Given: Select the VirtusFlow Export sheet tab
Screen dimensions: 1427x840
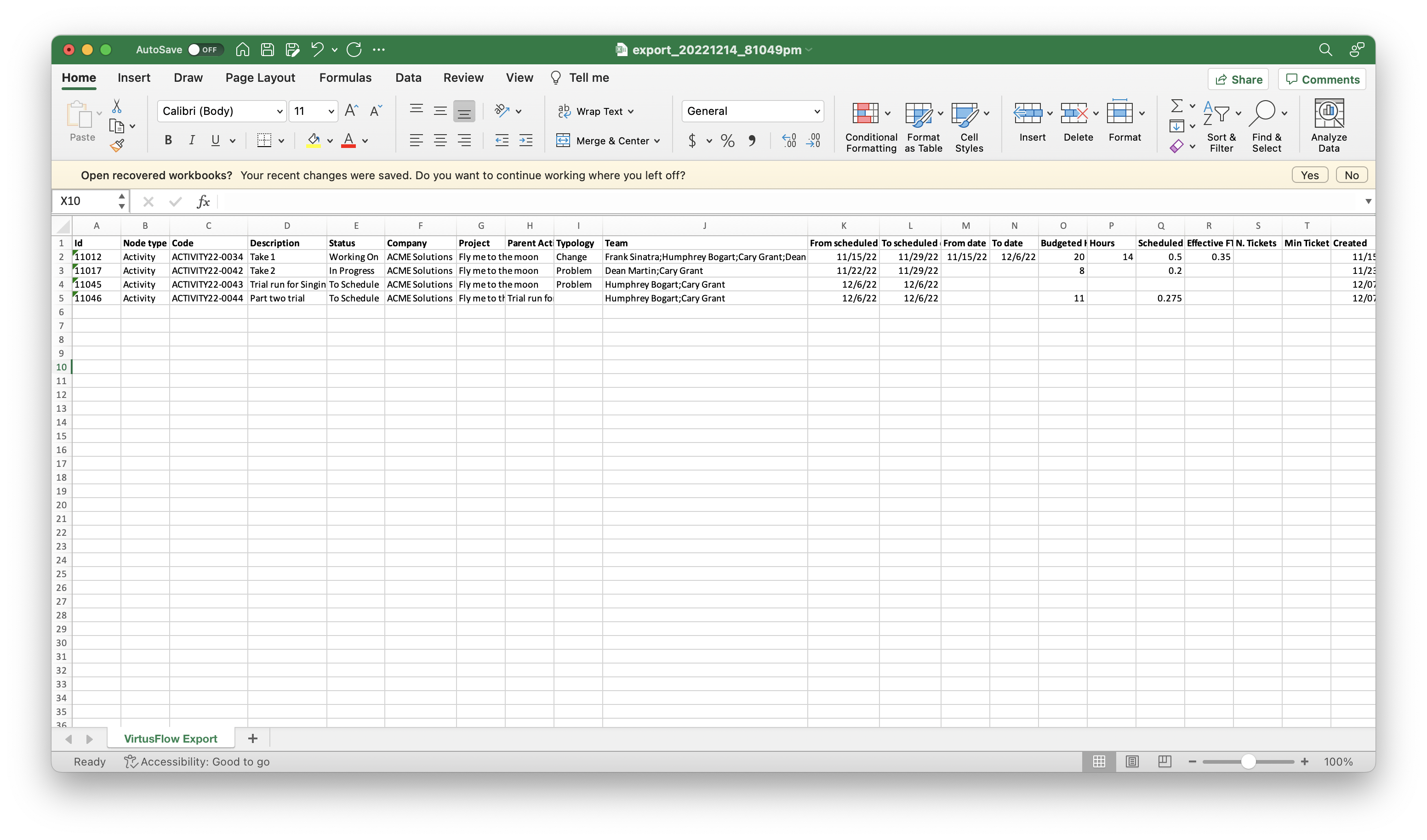Looking at the screenshot, I should tap(171, 738).
